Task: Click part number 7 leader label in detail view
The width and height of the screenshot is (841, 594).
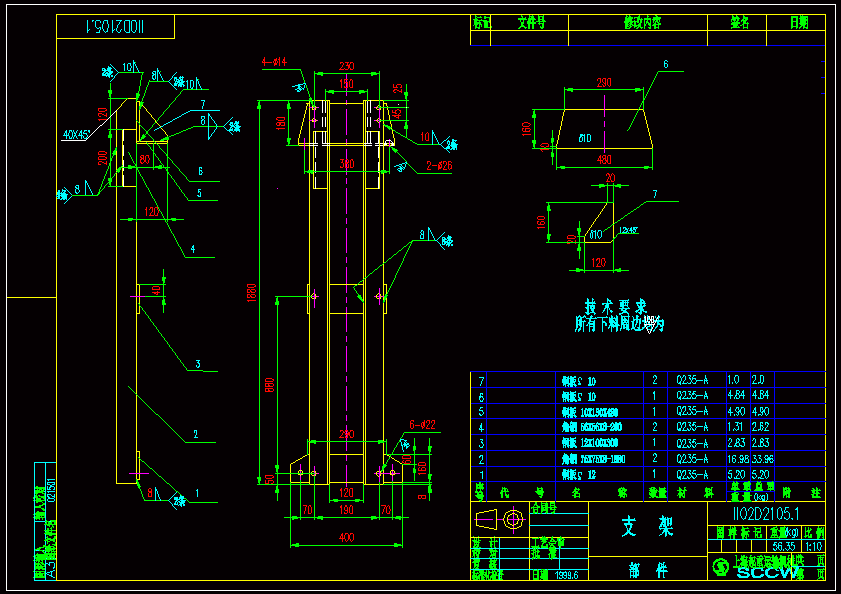Action: pos(655,194)
